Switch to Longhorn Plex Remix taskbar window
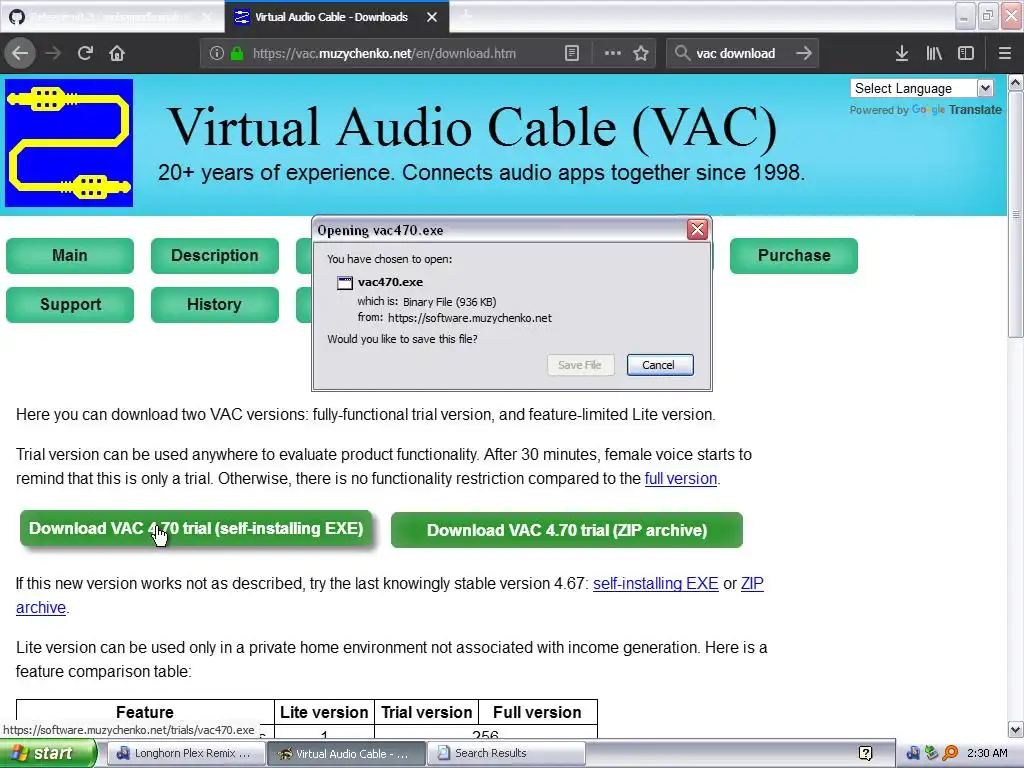The width and height of the screenshot is (1024, 768). point(184,754)
